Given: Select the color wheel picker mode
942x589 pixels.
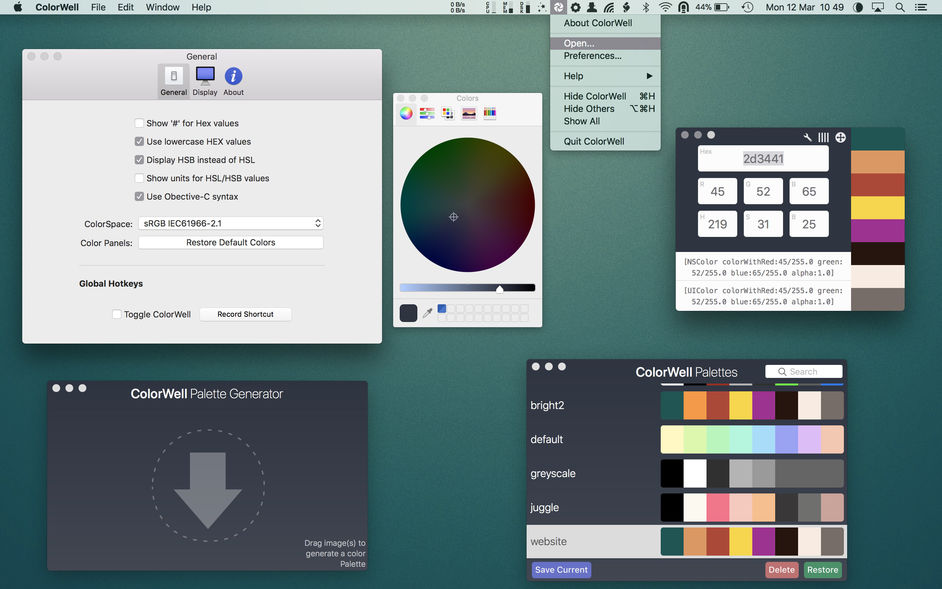Looking at the screenshot, I should click(x=406, y=113).
